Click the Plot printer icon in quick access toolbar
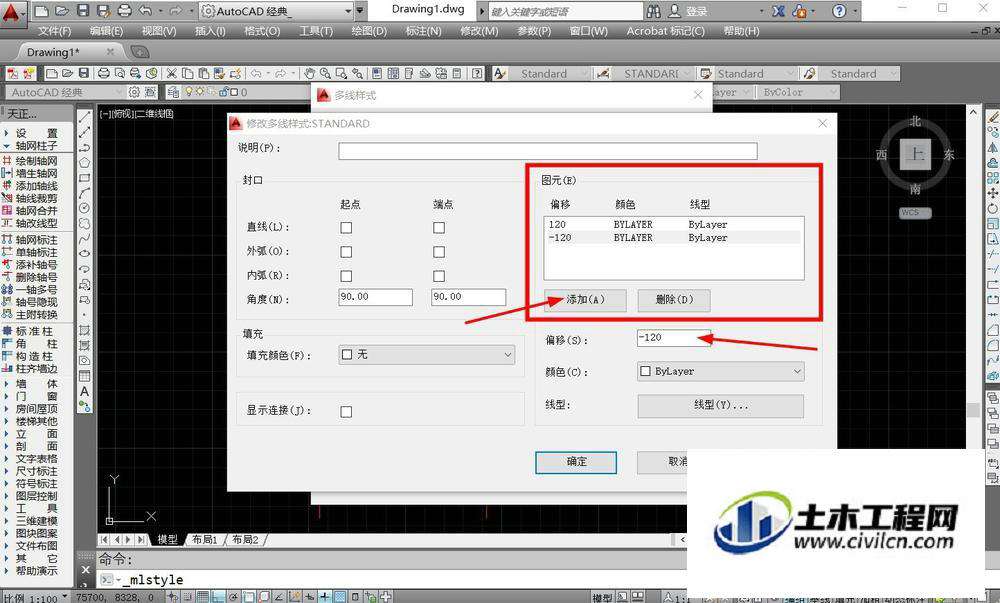The image size is (1000, 603). pyautogui.click(x=125, y=11)
